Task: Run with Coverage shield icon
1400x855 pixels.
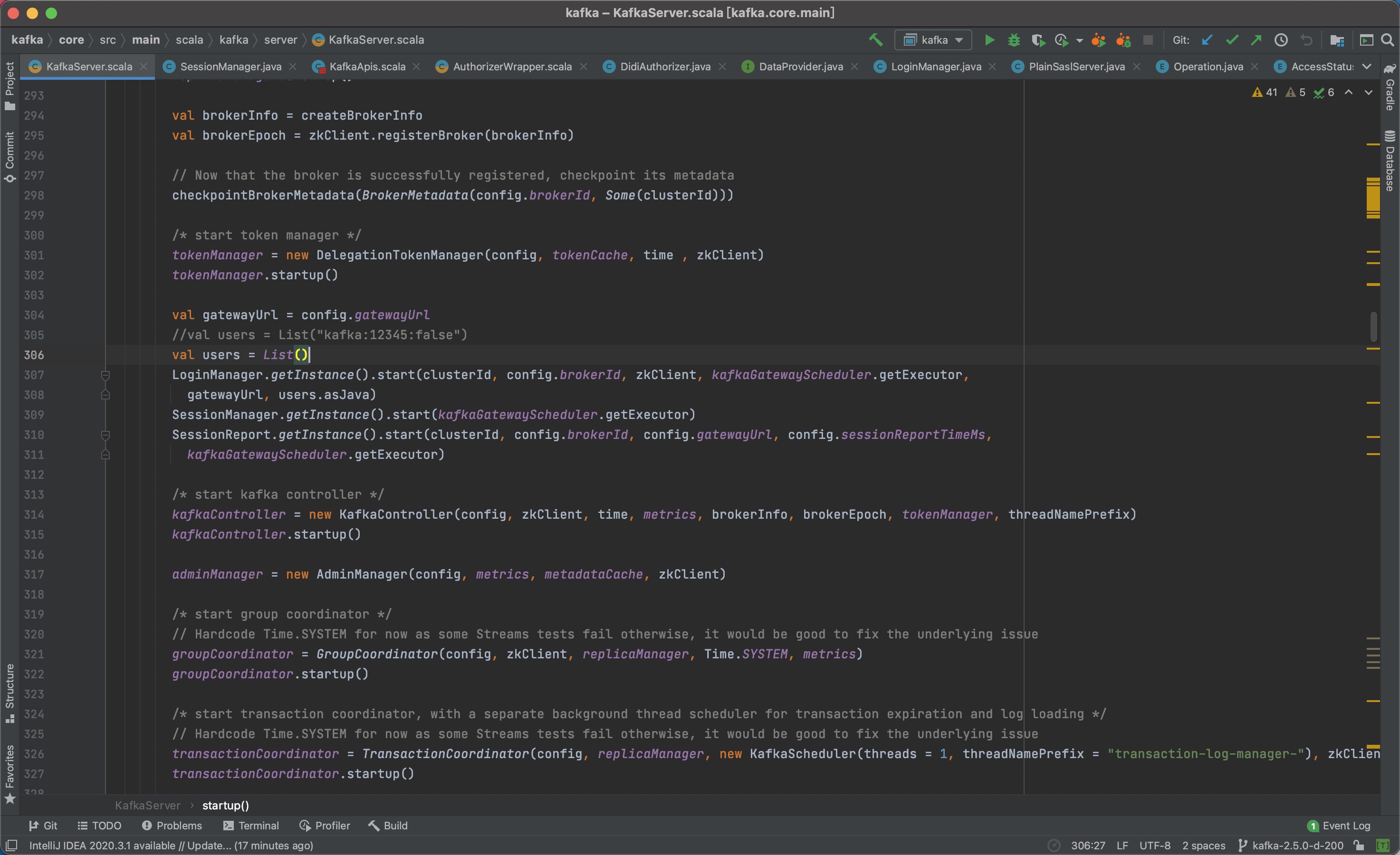Action: click(1038, 40)
